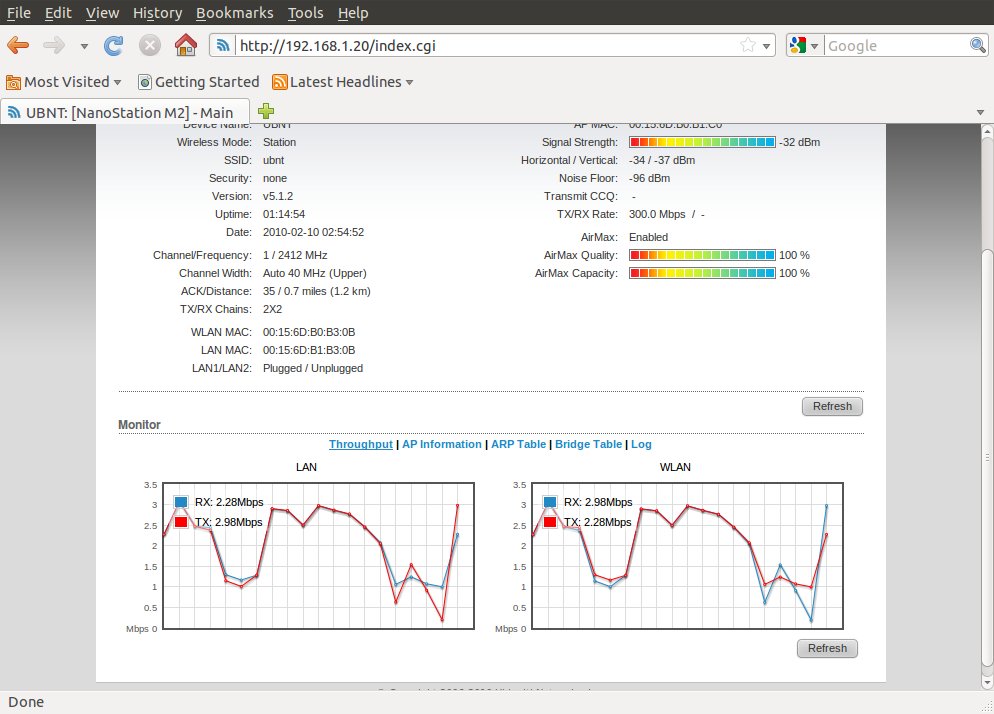
Task: Open a new tab with plus icon
Action: pyautogui.click(x=266, y=111)
